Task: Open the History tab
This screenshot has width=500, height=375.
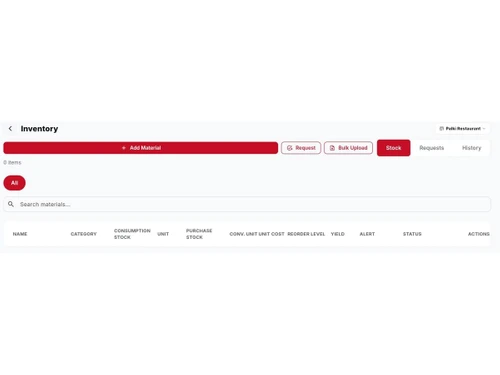Action: (x=472, y=148)
